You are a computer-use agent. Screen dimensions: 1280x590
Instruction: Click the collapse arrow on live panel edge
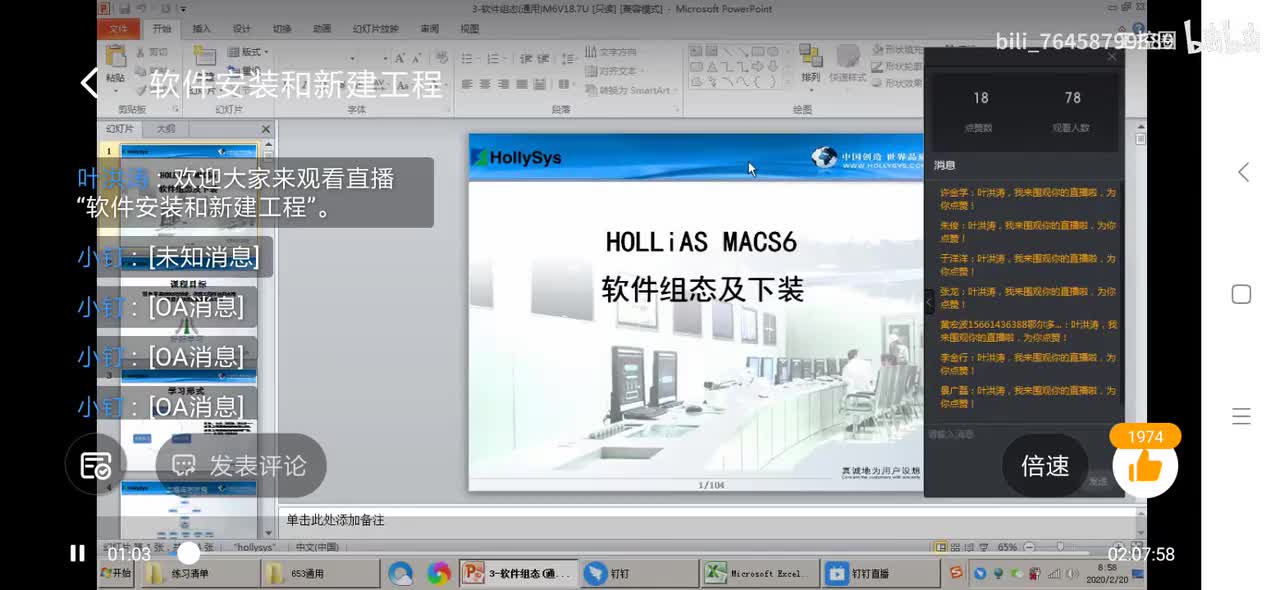click(929, 300)
